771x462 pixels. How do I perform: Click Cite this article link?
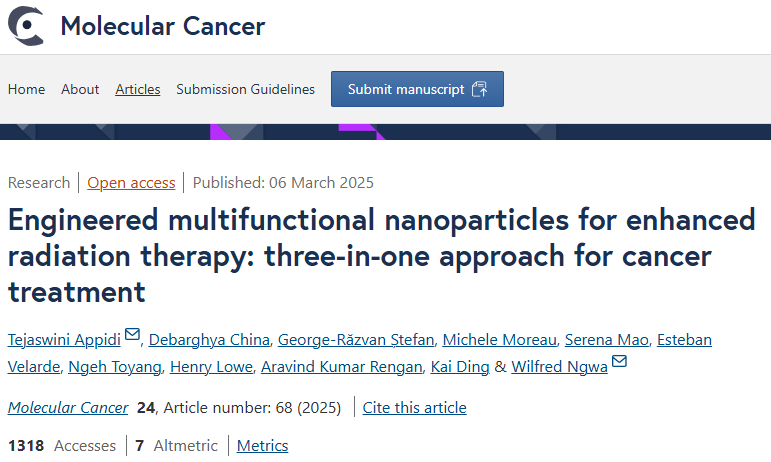point(415,407)
